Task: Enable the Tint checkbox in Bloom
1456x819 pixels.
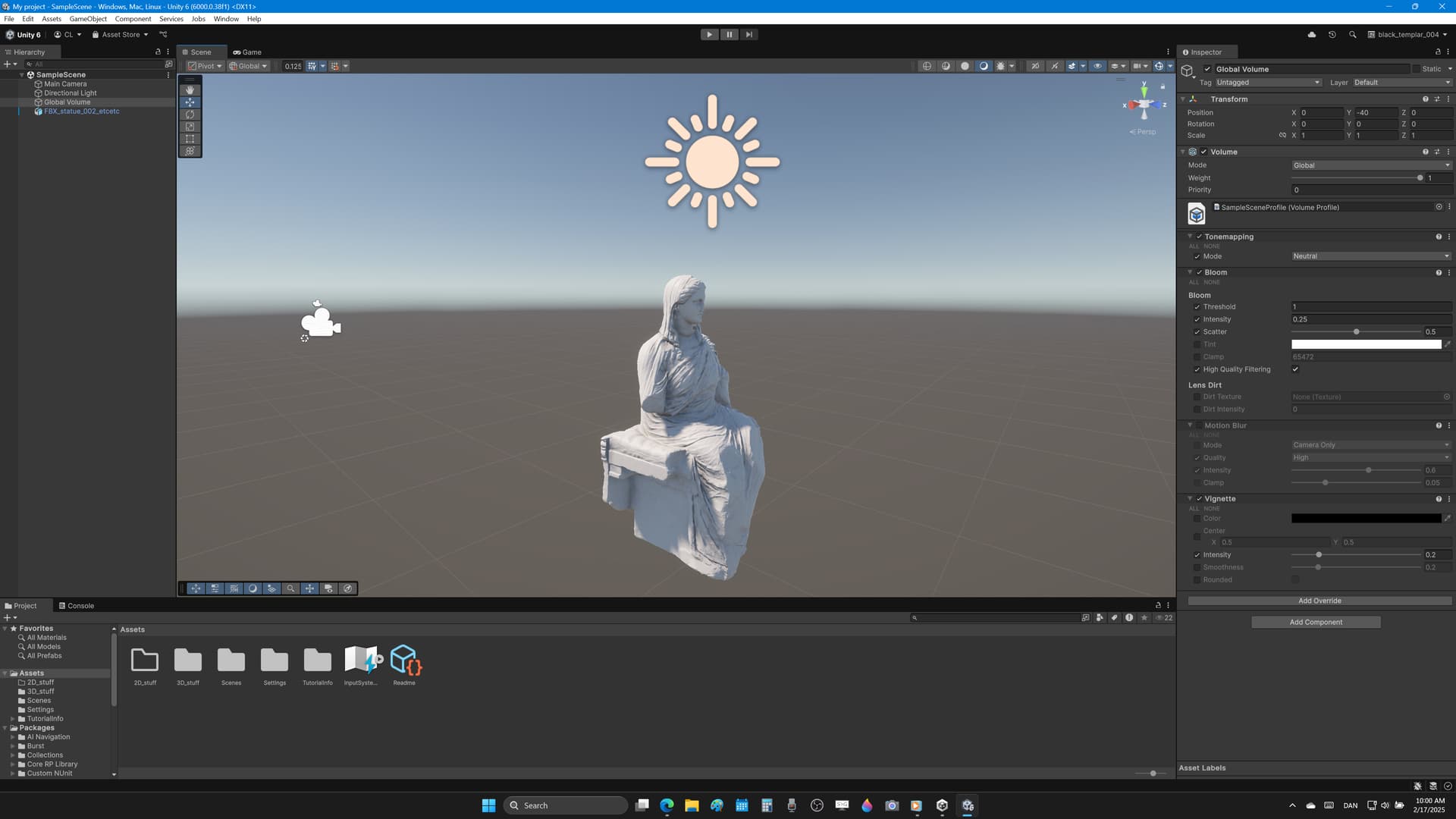Action: pos(1198,344)
